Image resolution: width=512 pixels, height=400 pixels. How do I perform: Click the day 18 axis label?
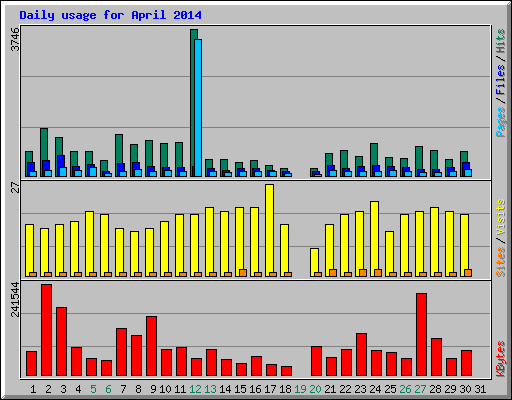point(285,389)
